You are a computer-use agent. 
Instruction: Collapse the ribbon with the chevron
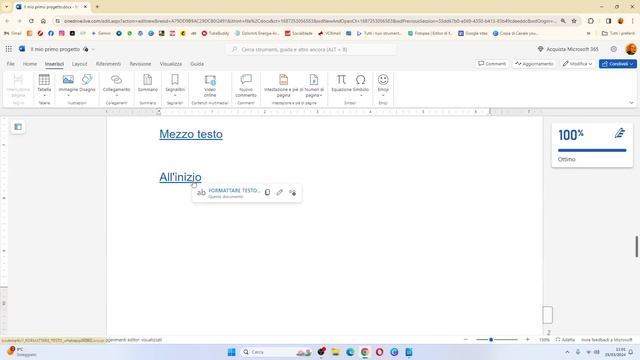point(631,103)
